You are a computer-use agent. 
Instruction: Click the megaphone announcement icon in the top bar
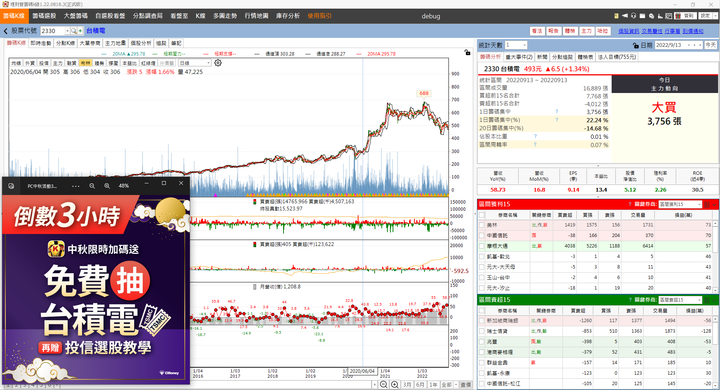coord(624,16)
